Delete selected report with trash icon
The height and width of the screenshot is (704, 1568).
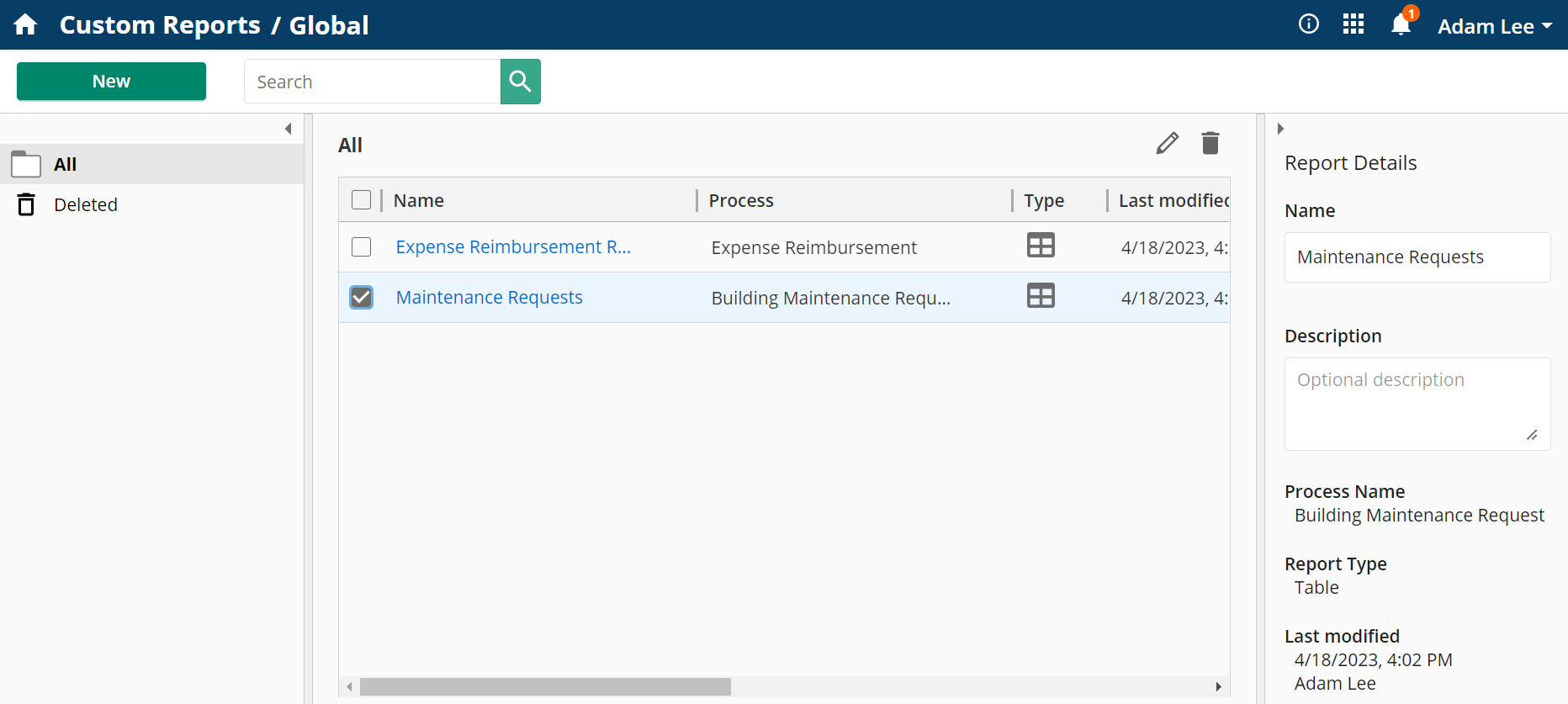click(x=1210, y=144)
